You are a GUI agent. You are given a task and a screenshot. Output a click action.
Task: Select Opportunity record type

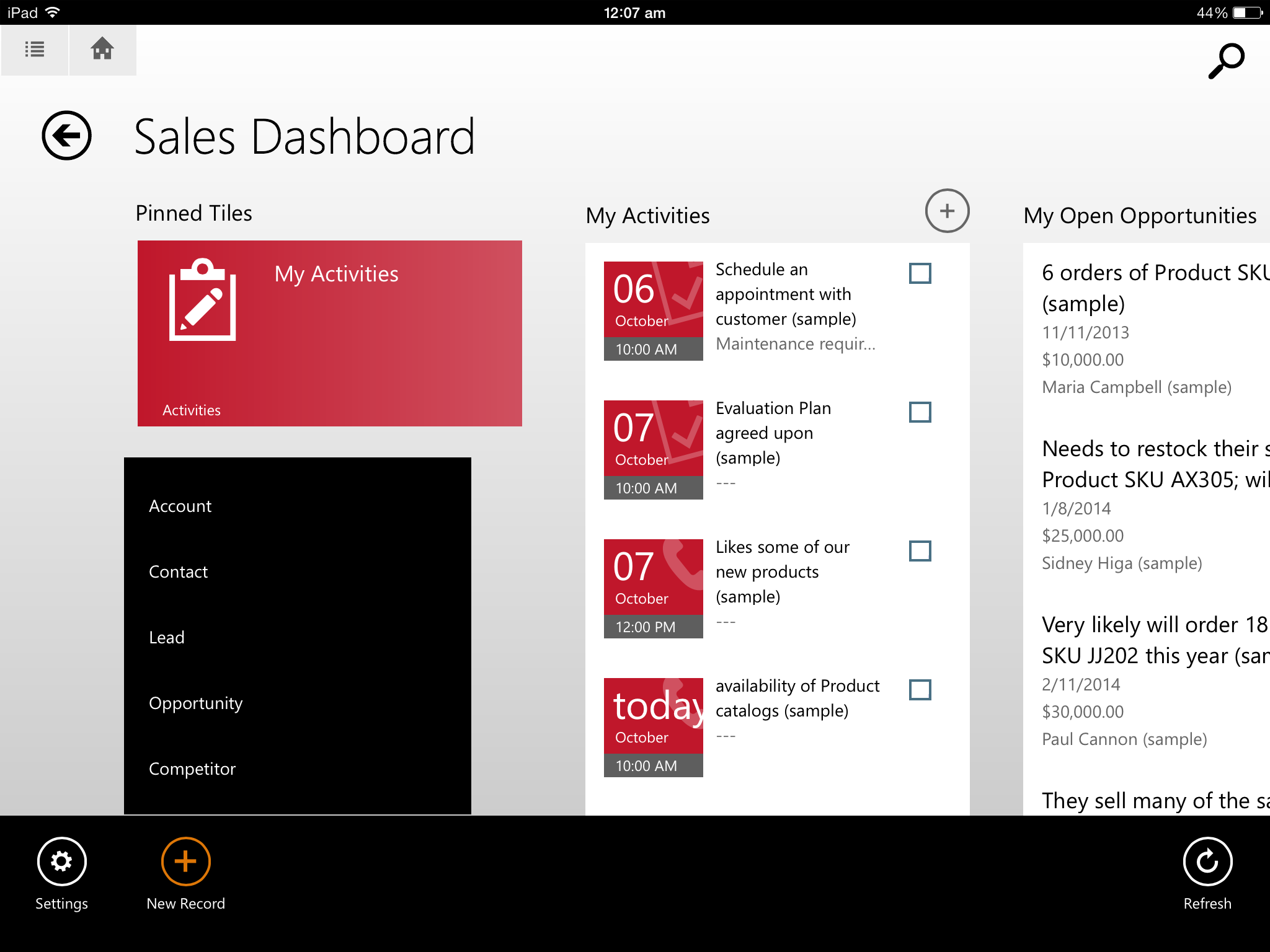pyautogui.click(x=196, y=703)
